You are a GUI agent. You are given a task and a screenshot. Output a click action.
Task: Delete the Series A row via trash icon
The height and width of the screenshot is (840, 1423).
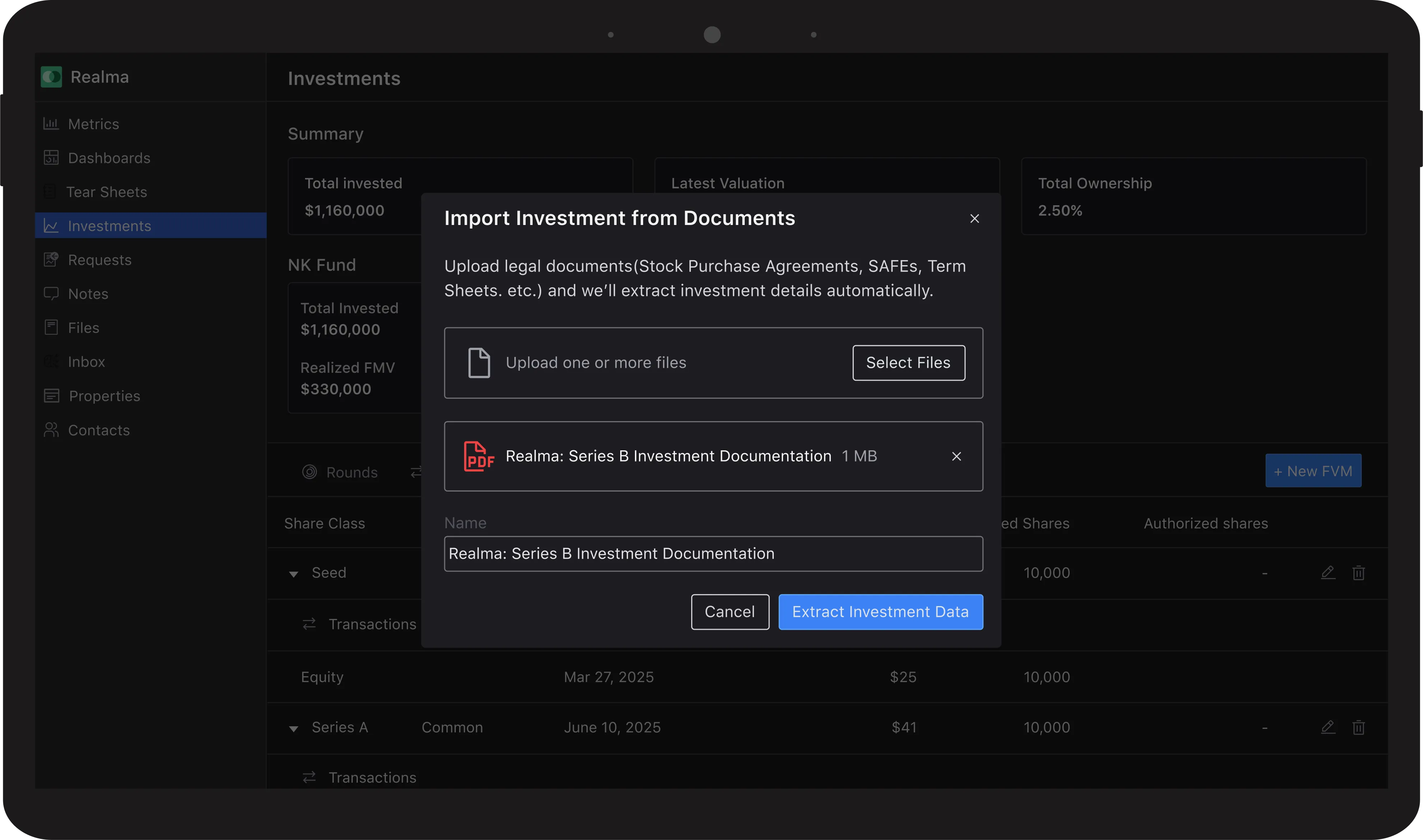pos(1358,727)
